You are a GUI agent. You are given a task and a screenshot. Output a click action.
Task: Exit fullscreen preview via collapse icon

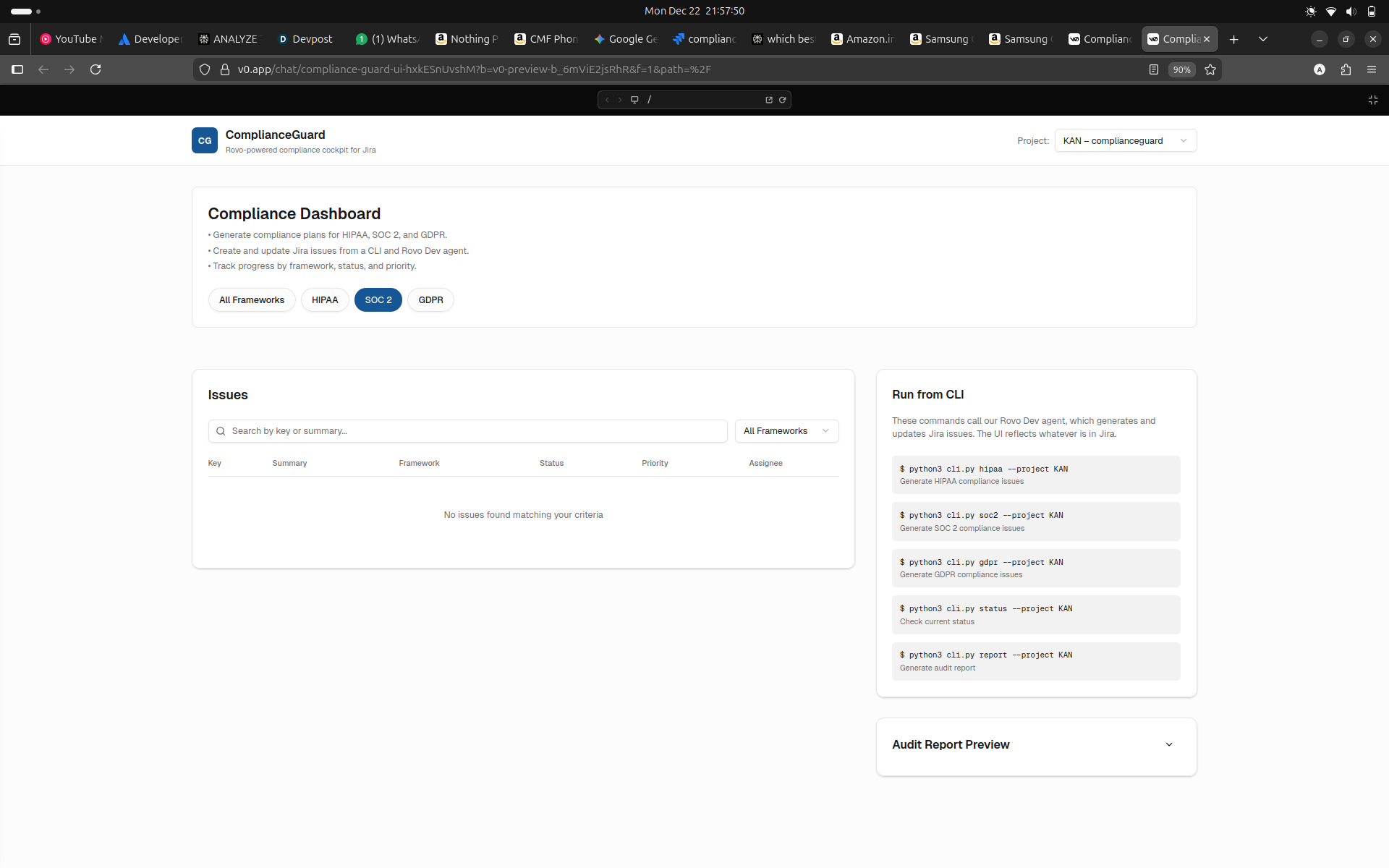tap(1372, 100)
